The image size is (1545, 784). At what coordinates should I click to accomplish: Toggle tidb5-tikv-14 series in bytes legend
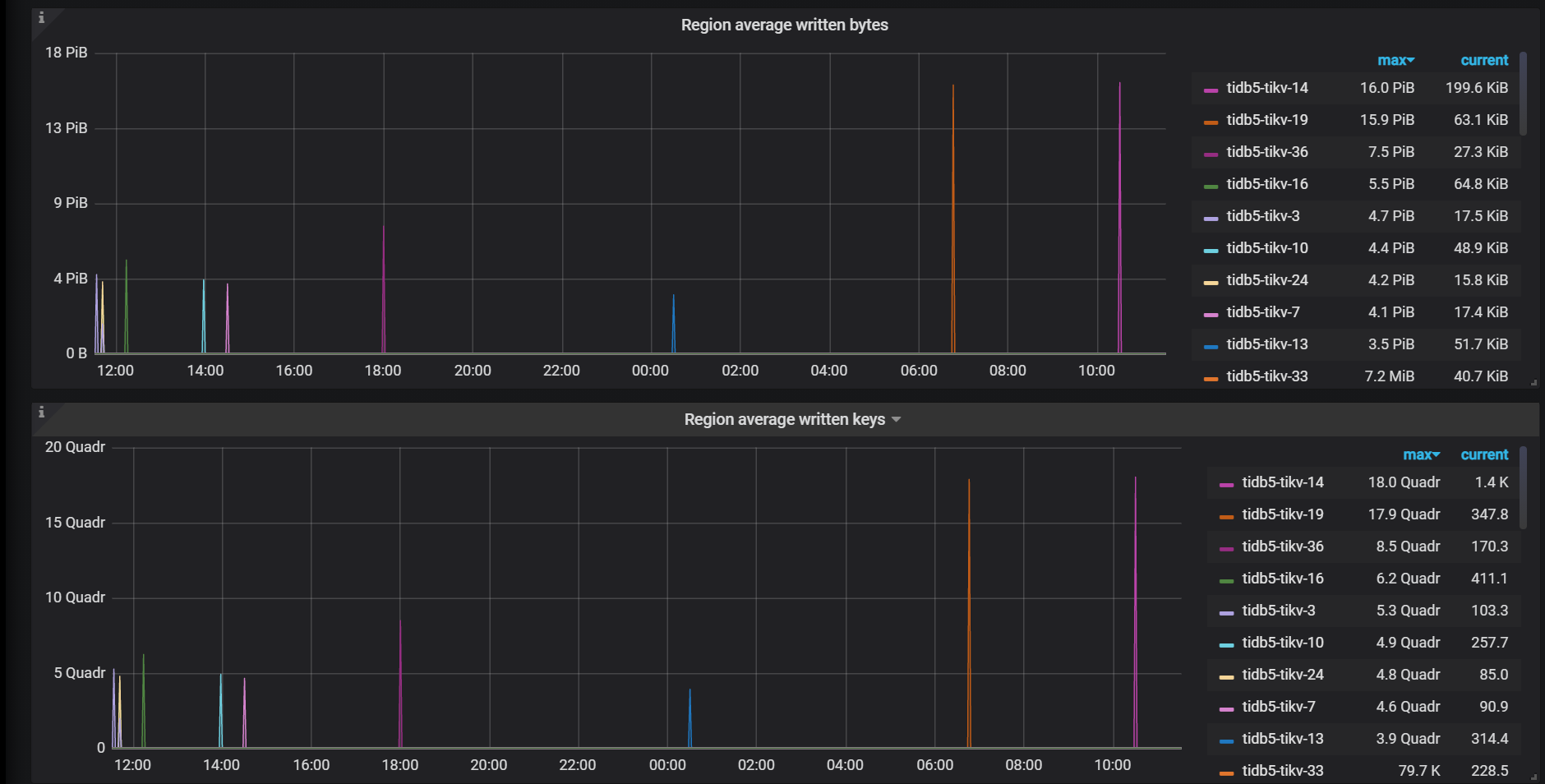[1267, 88]
